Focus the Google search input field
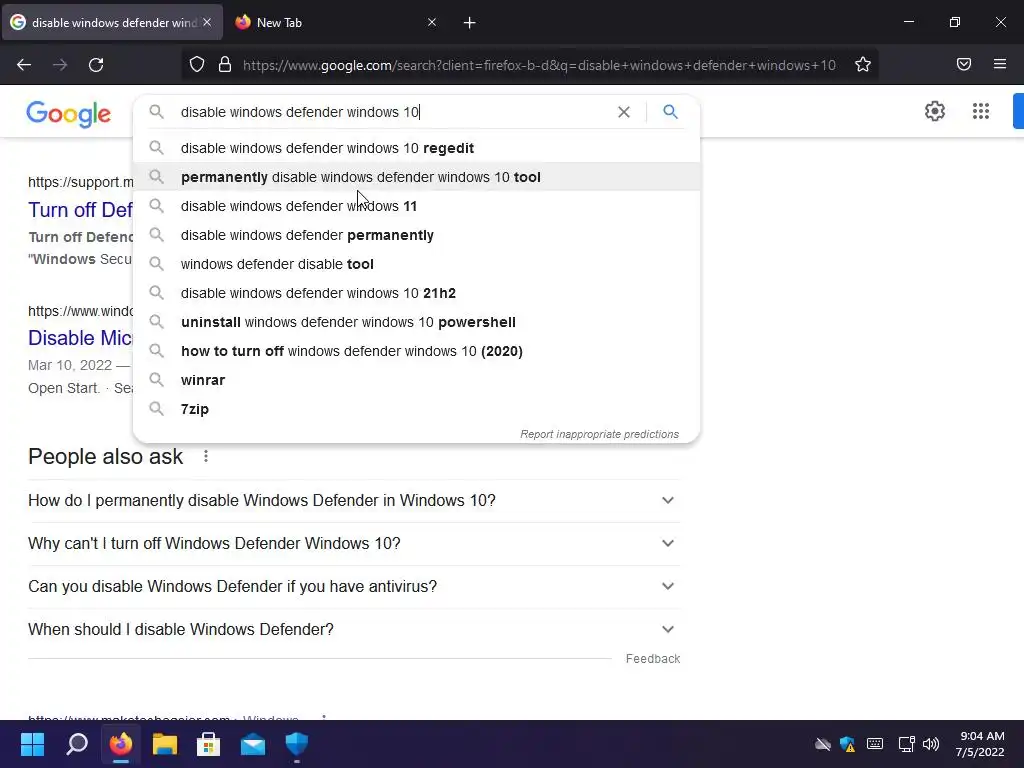The width and height of the screenshot is (1024, 768). pyautogui.click(x=392, y=112)
